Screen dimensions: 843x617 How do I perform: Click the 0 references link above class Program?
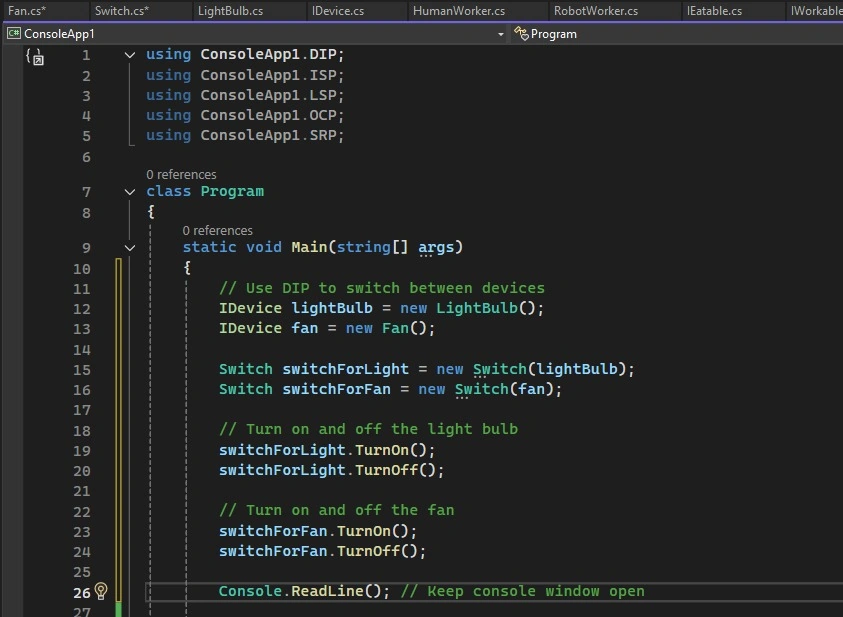pyautogui.click(x=181, y=175)
